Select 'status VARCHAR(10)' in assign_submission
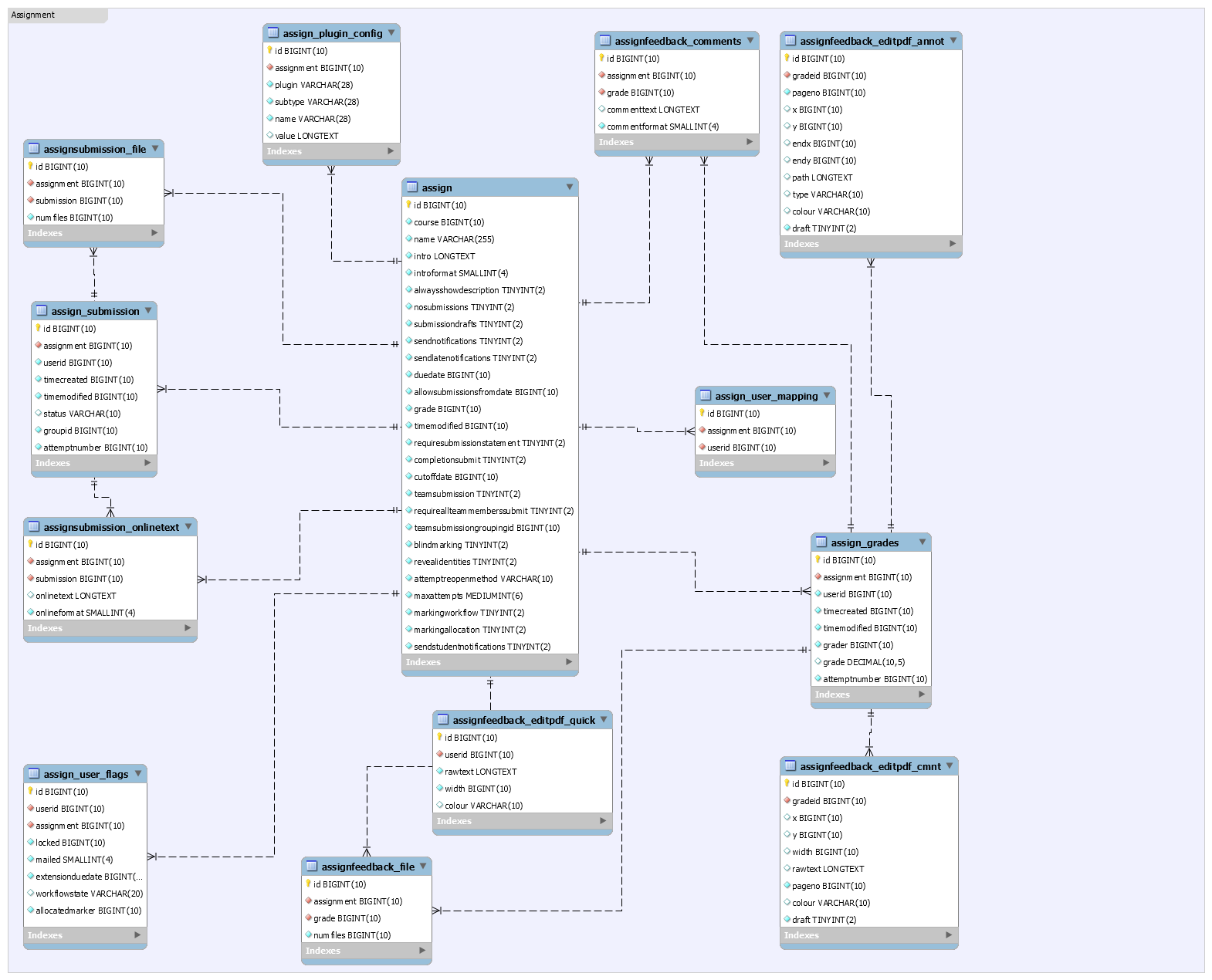This screenshot has width=1212, height=980. tap(94, 414)
